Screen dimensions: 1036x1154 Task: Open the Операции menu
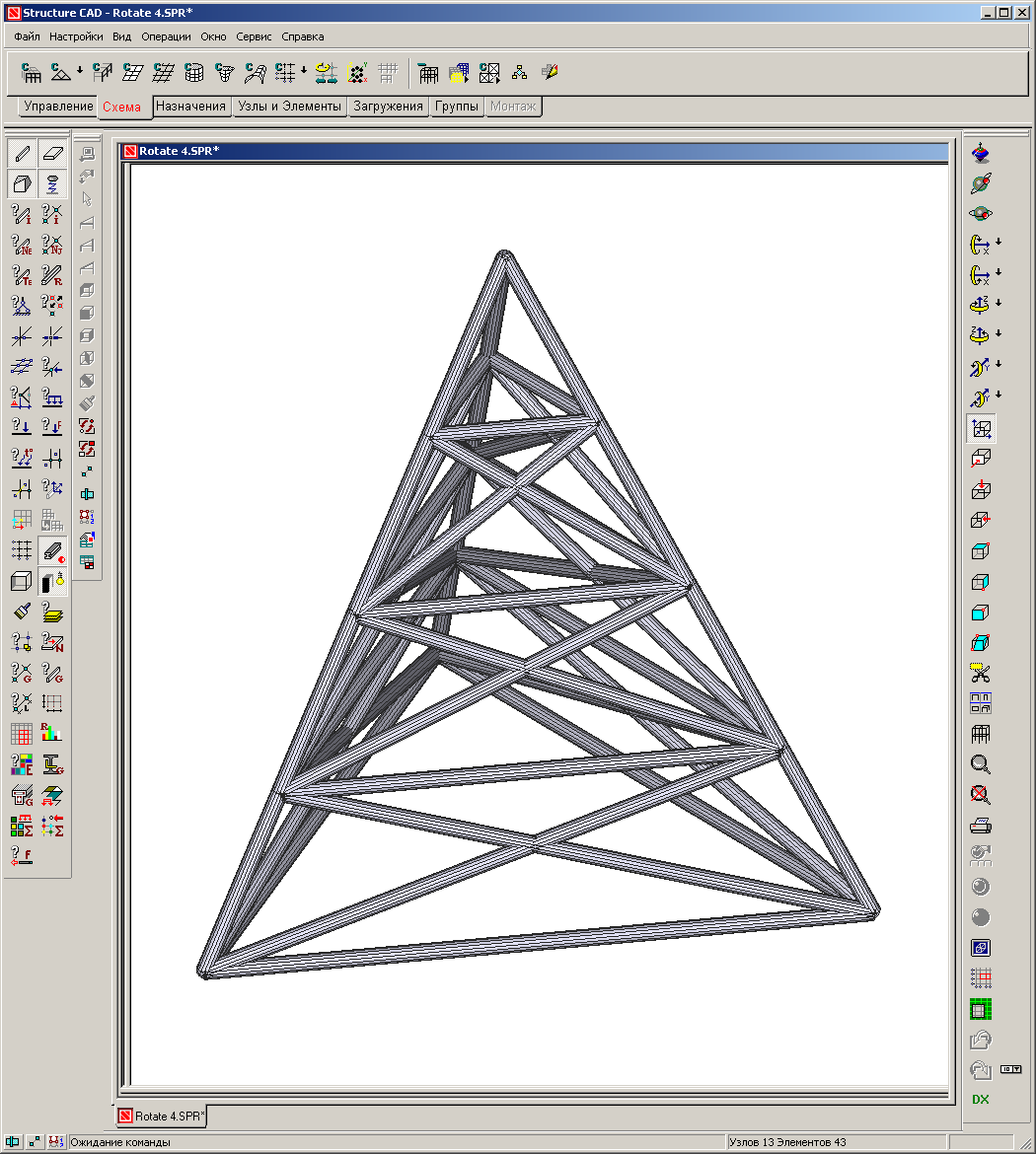(x=166, y=36)
